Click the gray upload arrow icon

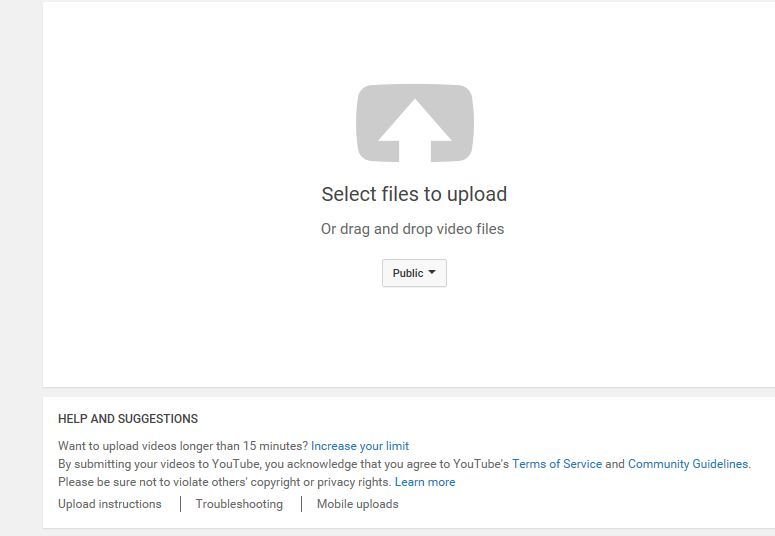(415, 123)
